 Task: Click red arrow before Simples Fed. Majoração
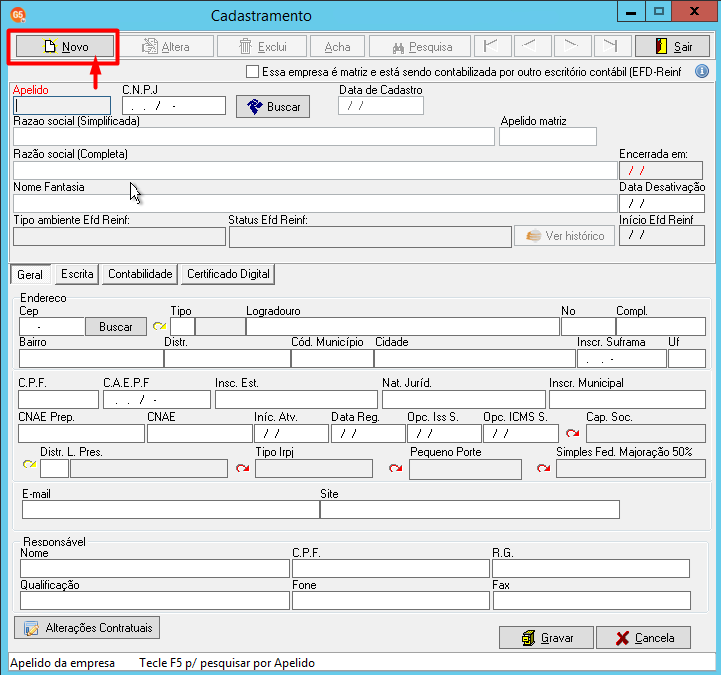pos(544,468)
